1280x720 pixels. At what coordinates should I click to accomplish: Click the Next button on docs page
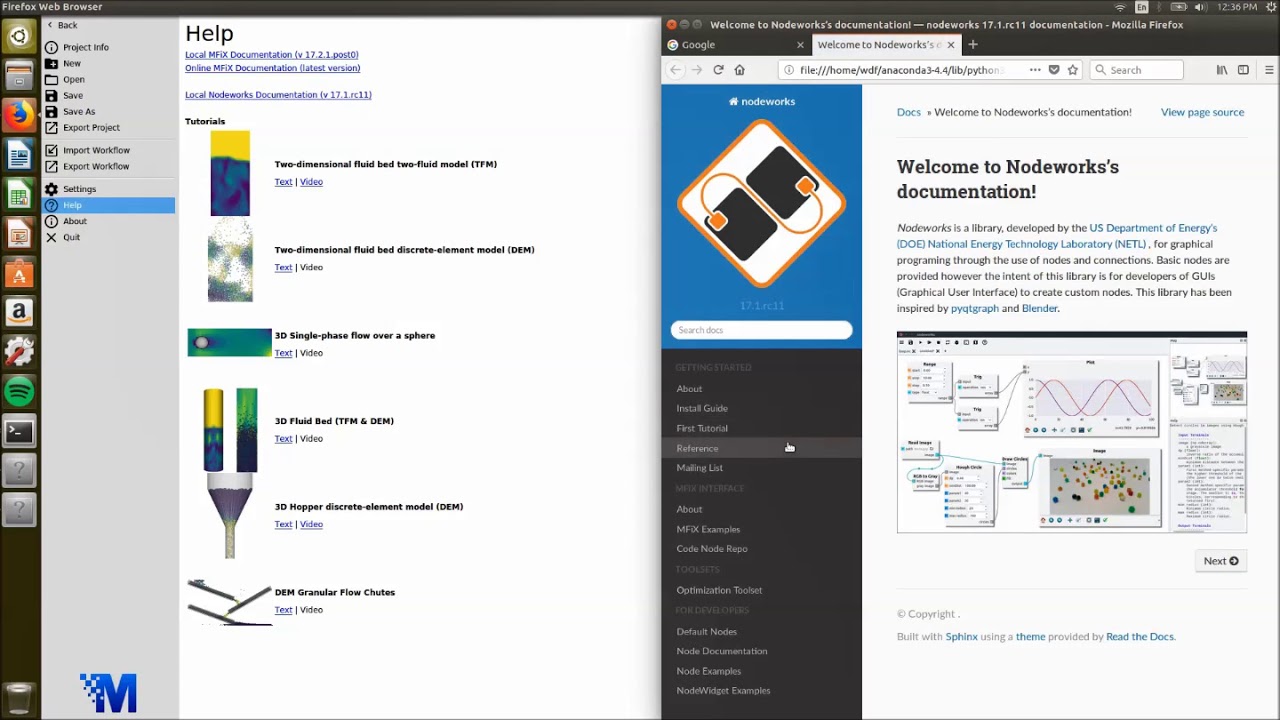pyautogui.click(x=1221, y=561)
